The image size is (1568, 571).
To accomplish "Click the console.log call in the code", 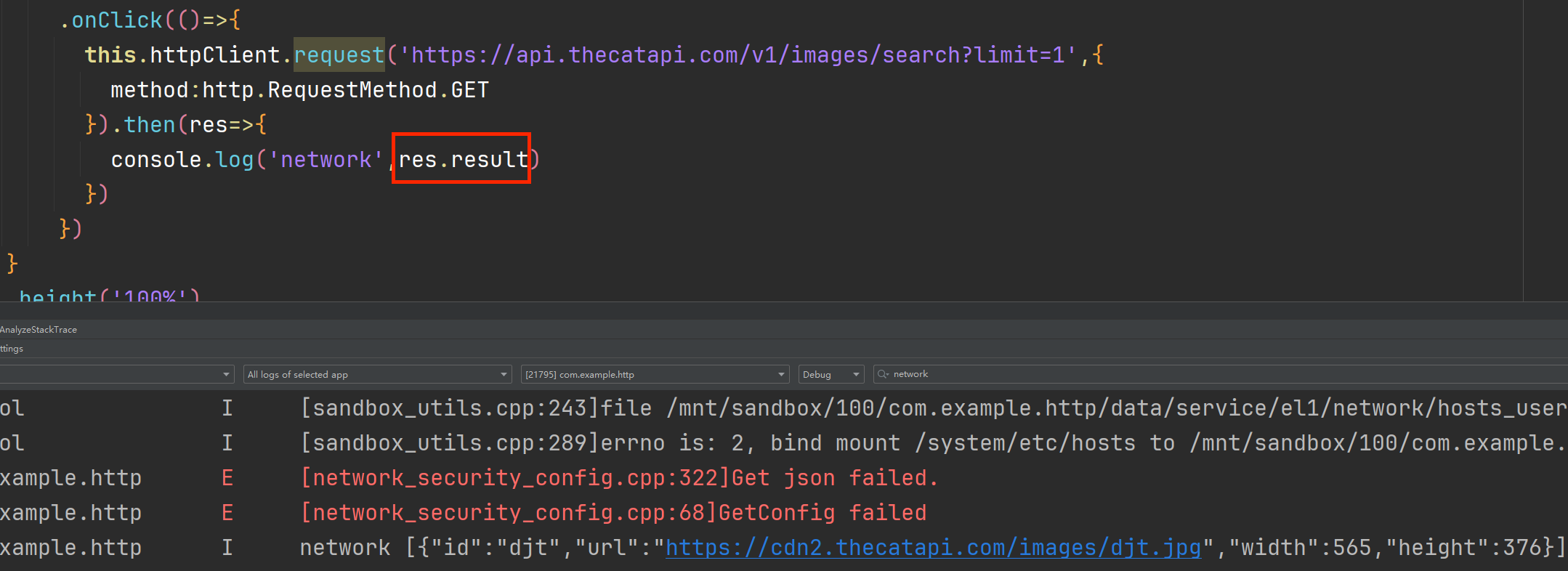I will [x=182, y=160].
